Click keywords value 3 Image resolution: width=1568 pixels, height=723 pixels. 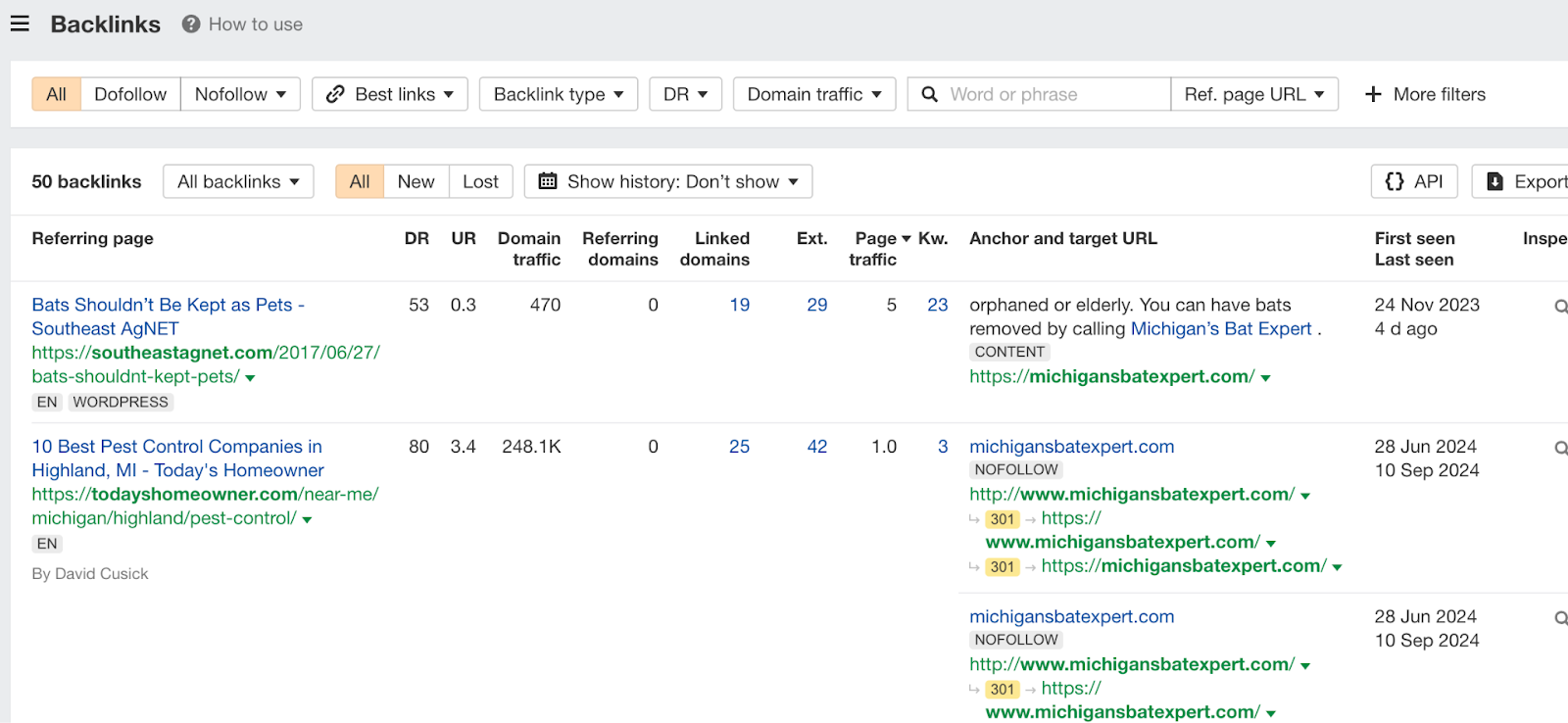943,447
